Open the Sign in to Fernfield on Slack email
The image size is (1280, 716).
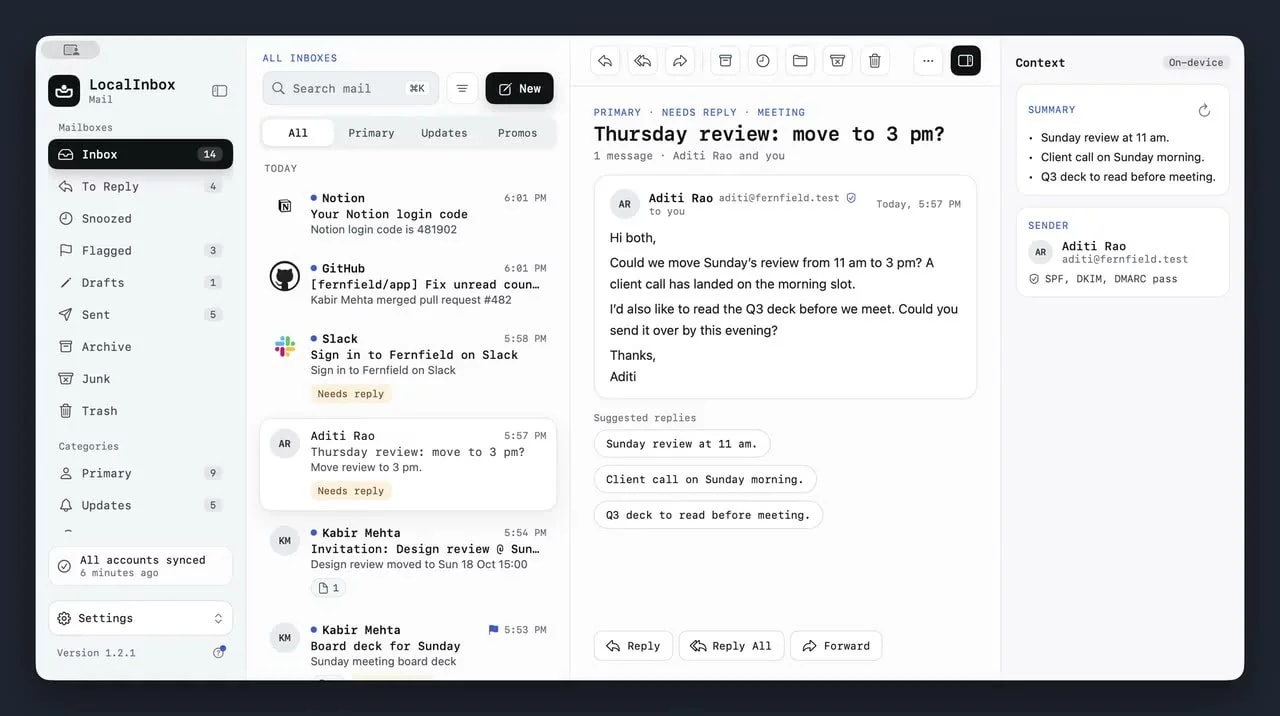[x=408, y=366]
